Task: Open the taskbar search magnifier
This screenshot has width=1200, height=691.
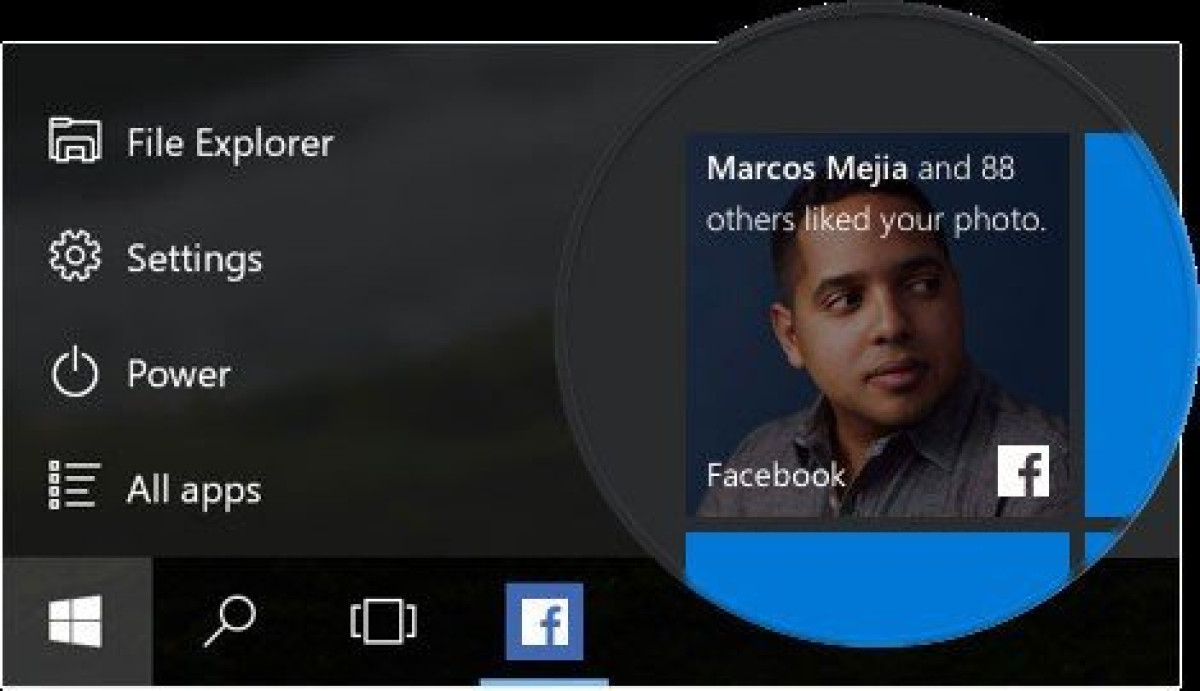Action: pyautogui.click(x=229, y=622)
